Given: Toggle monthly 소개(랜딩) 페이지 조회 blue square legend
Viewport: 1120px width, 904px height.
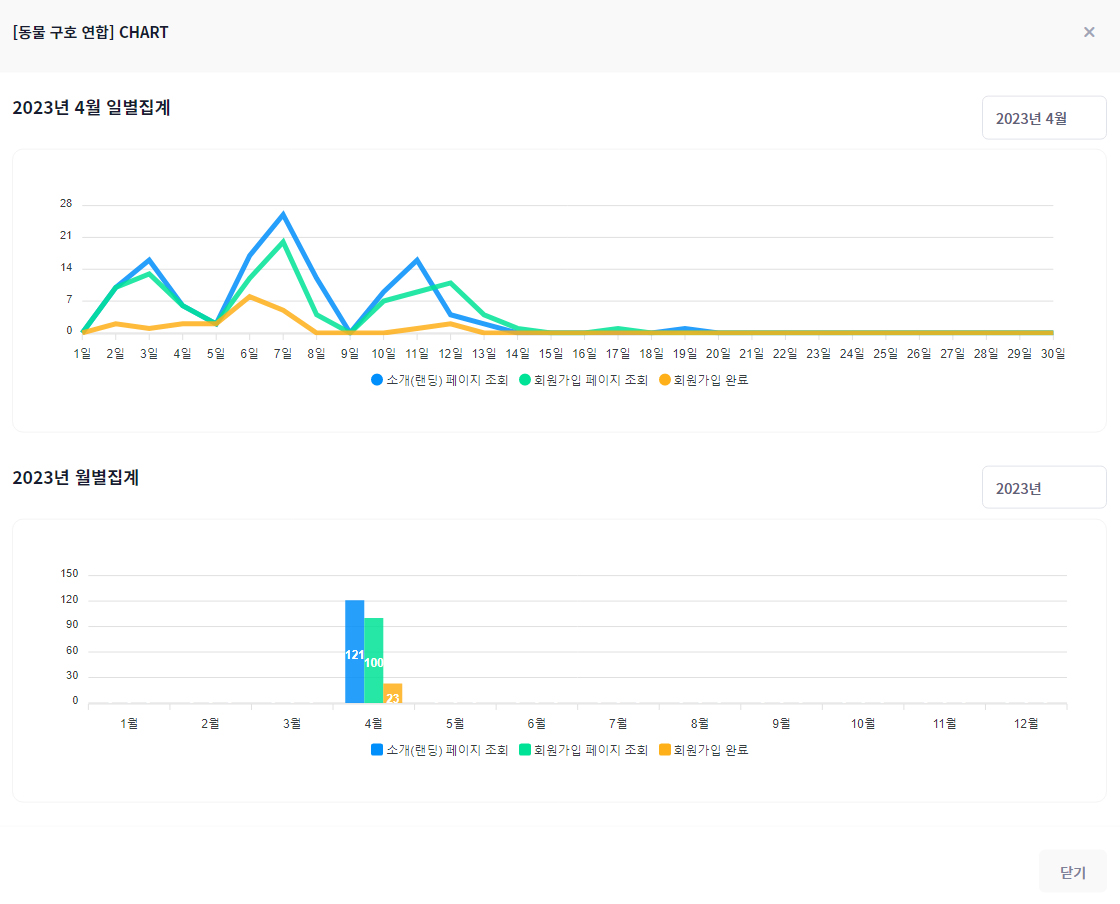Looking at the screenshot, I should (x=377, y=750).
